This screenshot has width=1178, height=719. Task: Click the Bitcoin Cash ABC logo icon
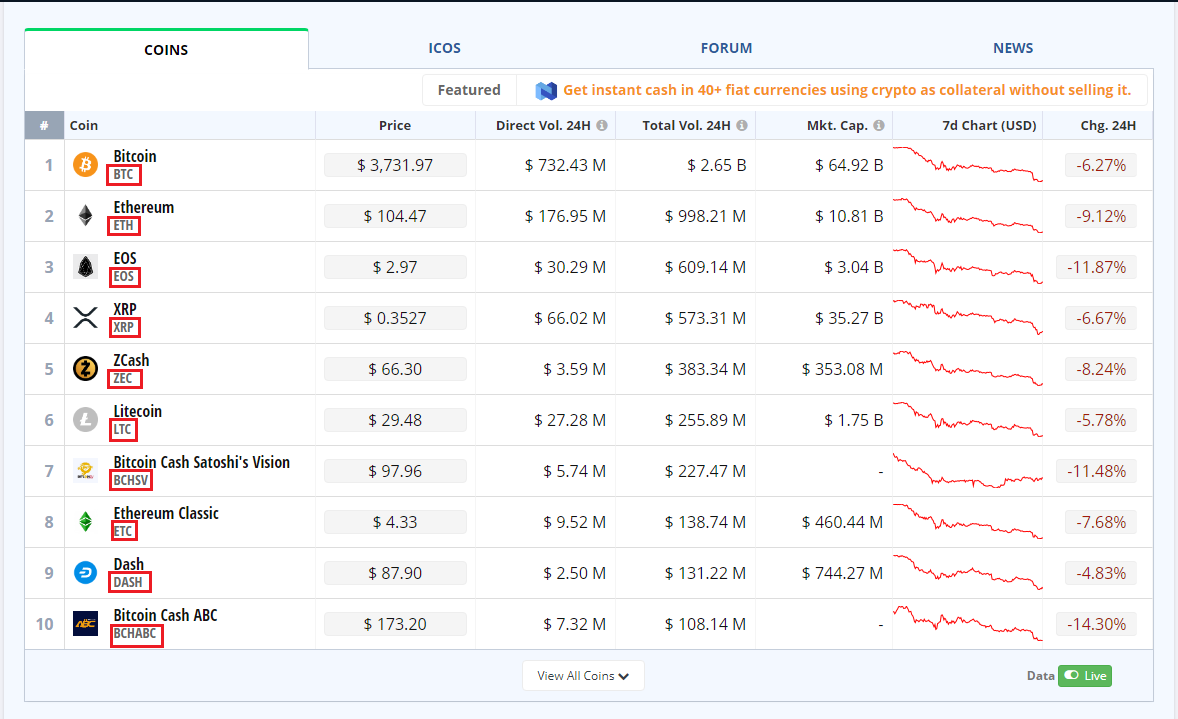coord(86,624)
